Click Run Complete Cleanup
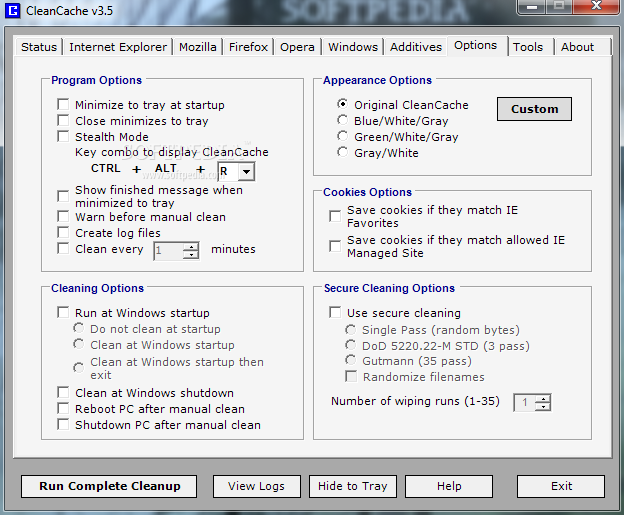Image resolution: width=624 pixels, height=515 pixels. [109, 486]
